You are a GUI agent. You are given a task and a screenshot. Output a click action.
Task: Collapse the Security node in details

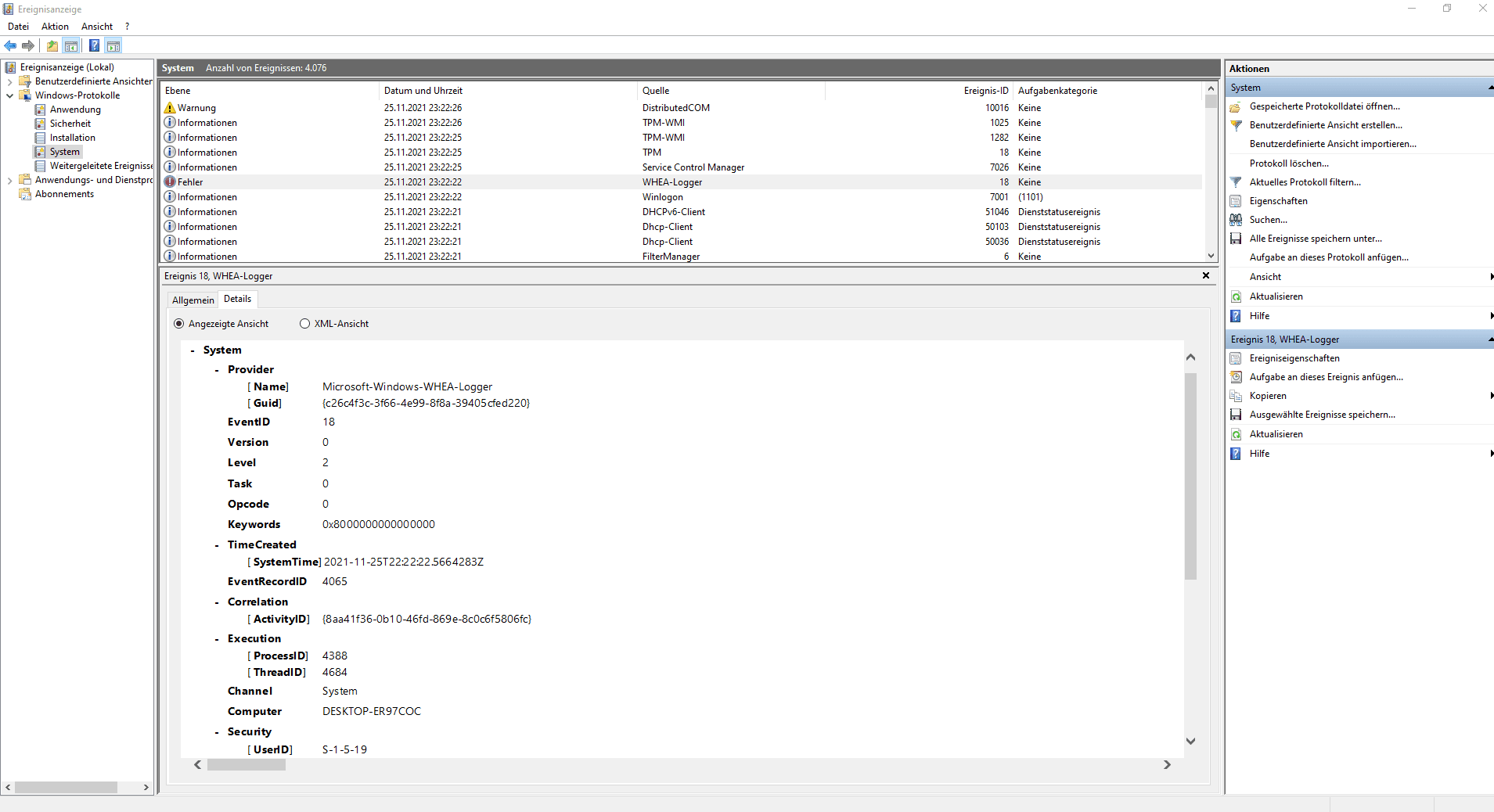(x=217, y=732)
